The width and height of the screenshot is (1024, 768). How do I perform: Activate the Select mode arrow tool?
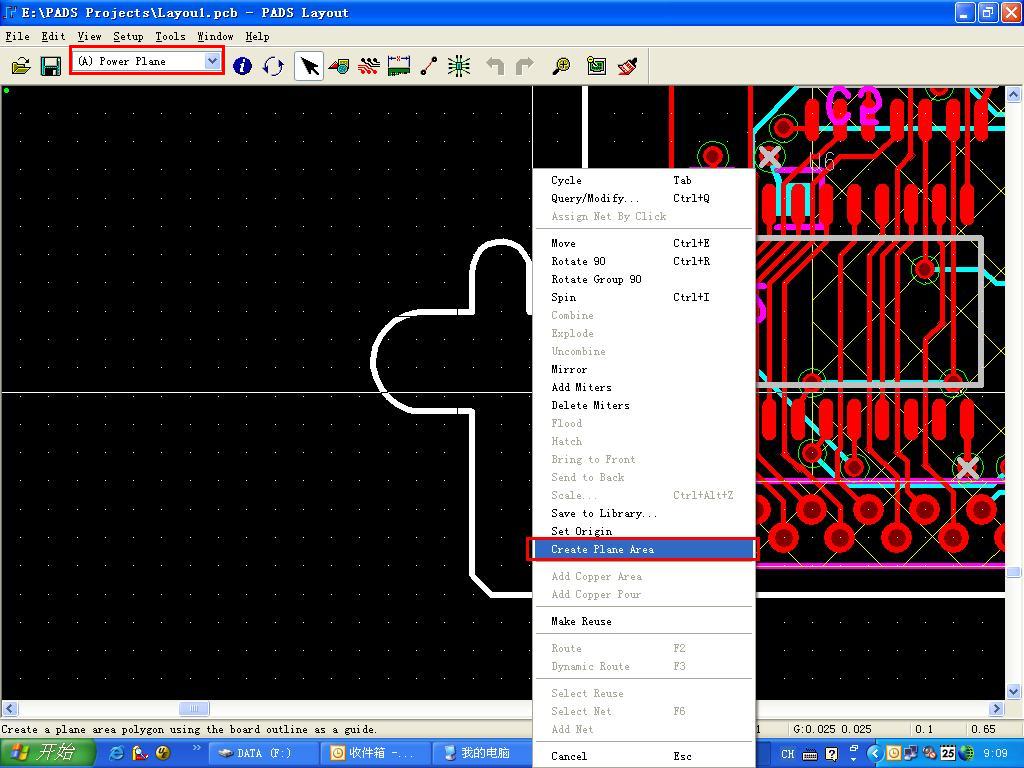309,66
